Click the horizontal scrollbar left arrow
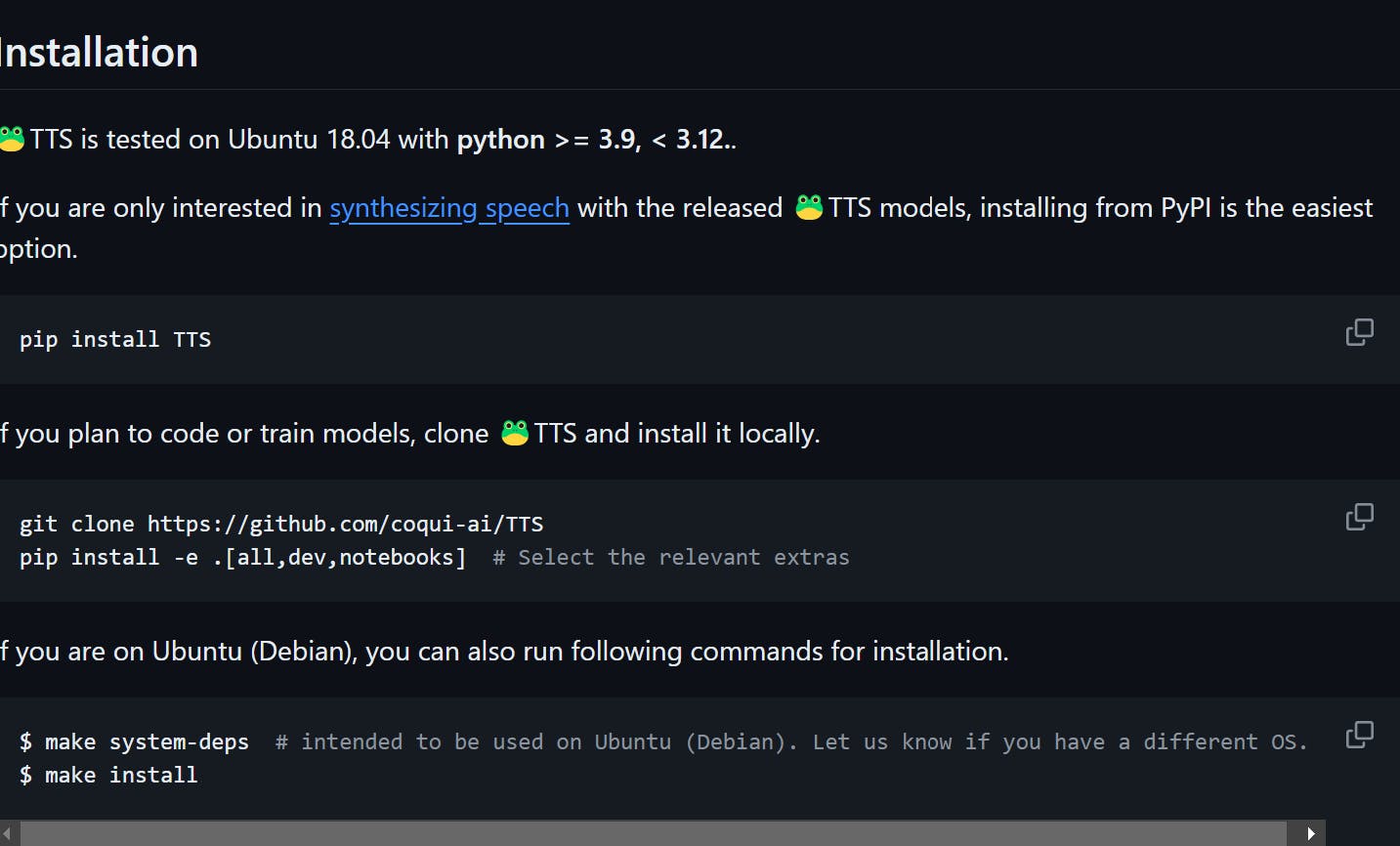This screenshot has width=1400, height=846. tap(7, 833)
